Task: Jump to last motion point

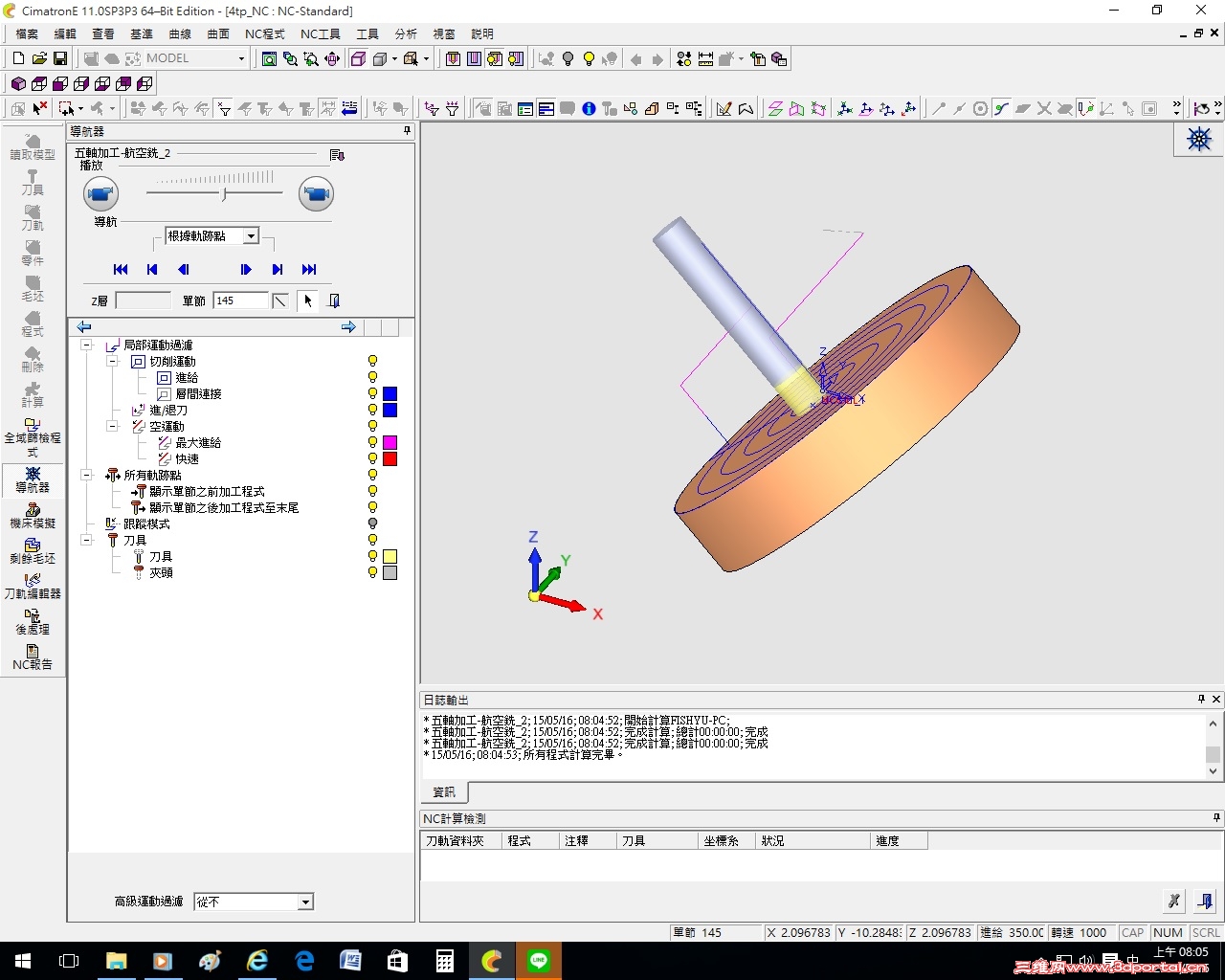Action: pyautogui.click(x=309, y=270)
